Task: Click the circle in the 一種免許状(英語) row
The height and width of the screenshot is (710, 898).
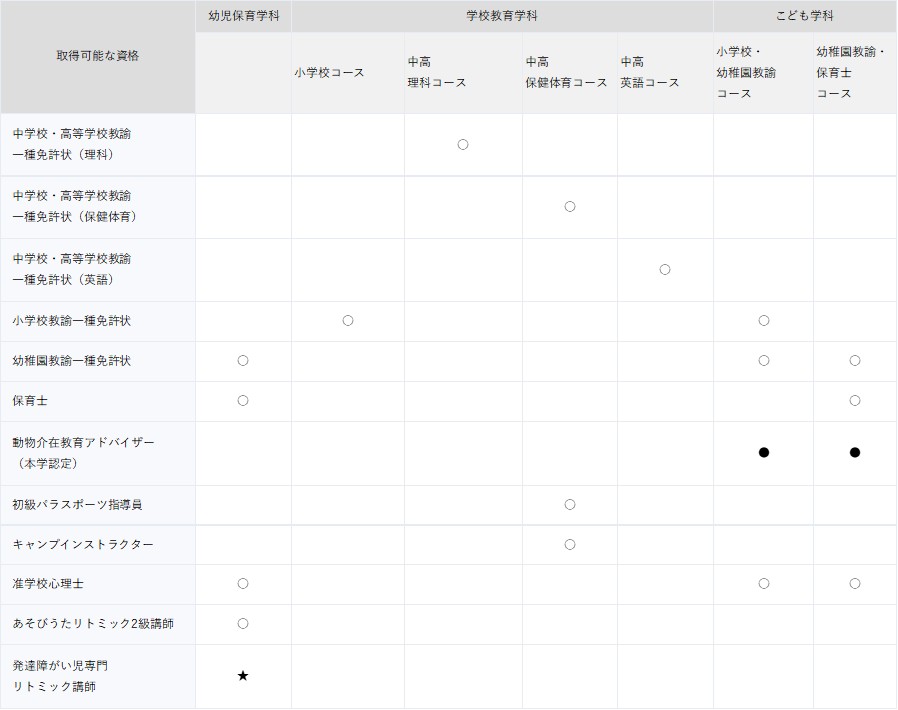Action: point(665,269)
